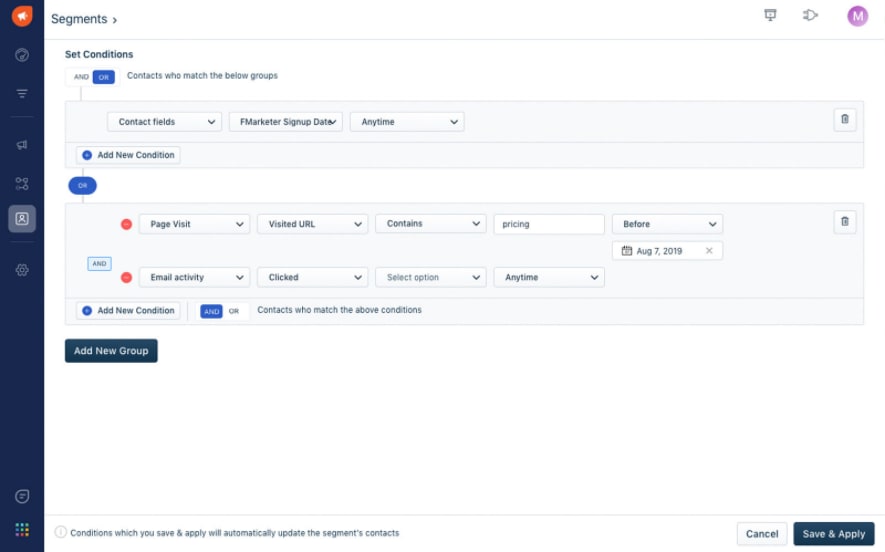Viewport: 885px width, 552px height.
Task: Click the pricing text field
Action: pos(549,224)
